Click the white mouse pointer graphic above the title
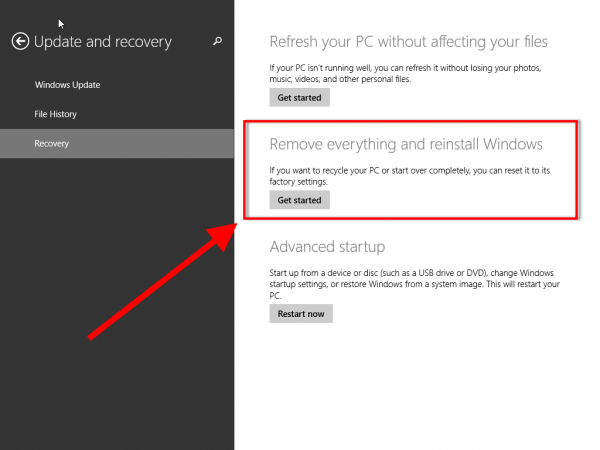This screenshot has height=450, width=600. [61, 24]
